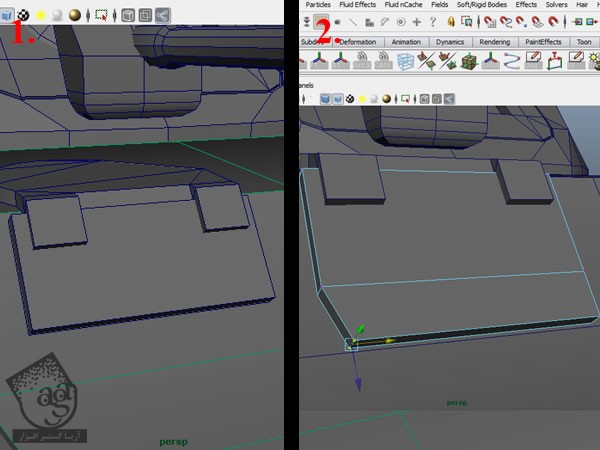Click the lattice cage shelf icon

[406, 62]
